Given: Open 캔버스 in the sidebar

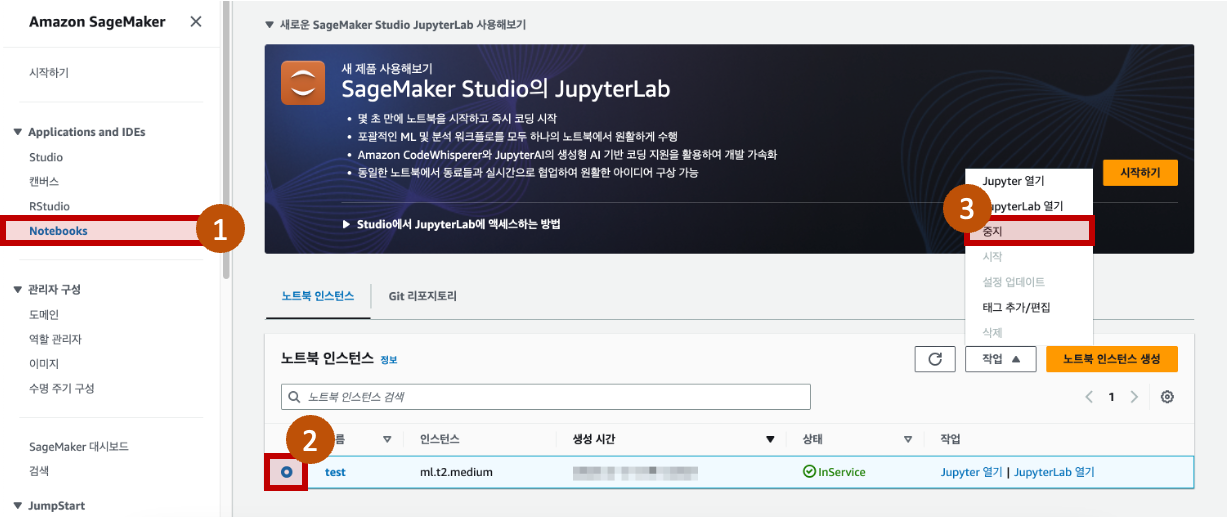Looking at the screenshot, I should [44, 182].
